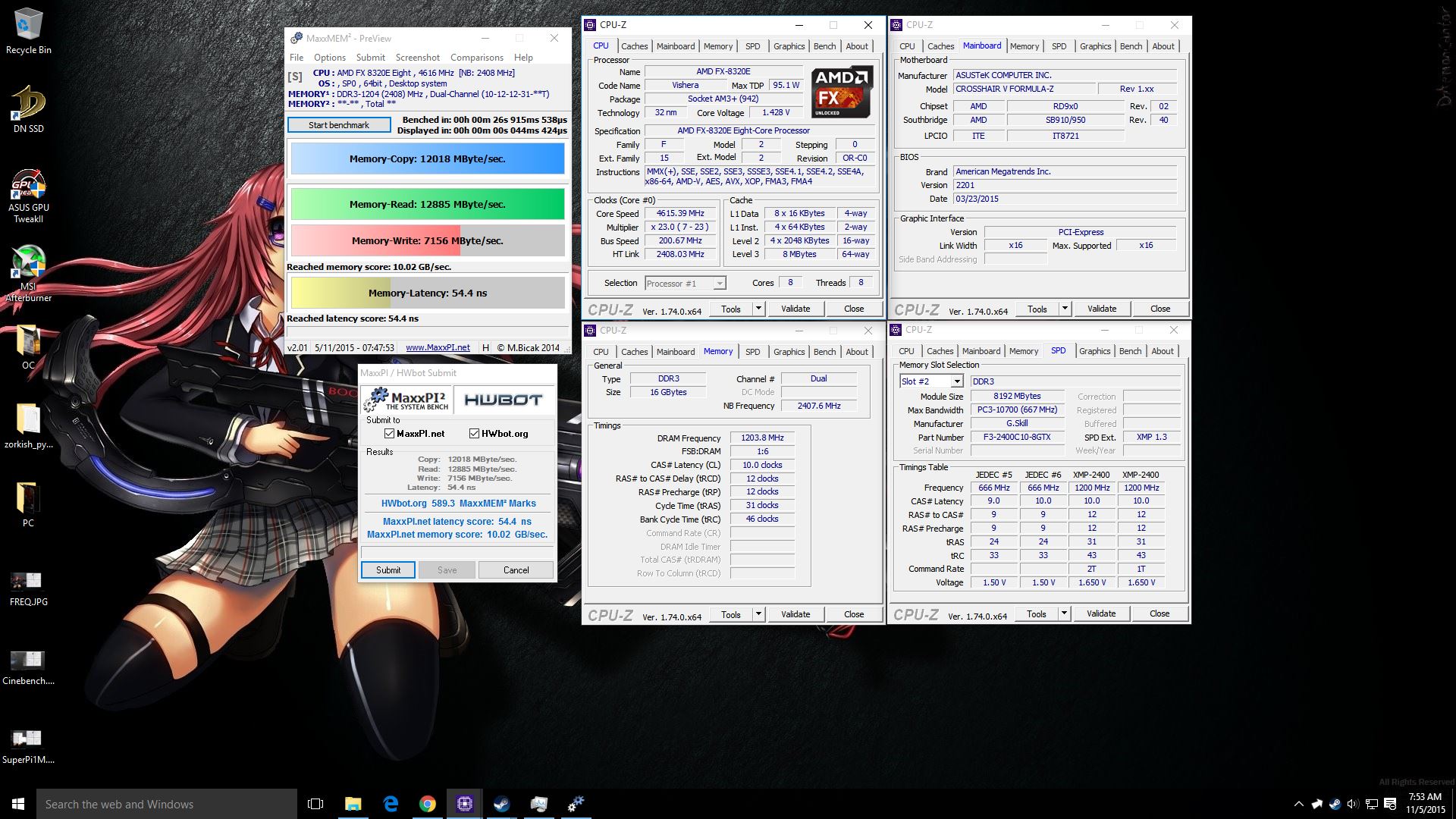Open the MaxxMEM Comparisons menu

click(476, 58)
